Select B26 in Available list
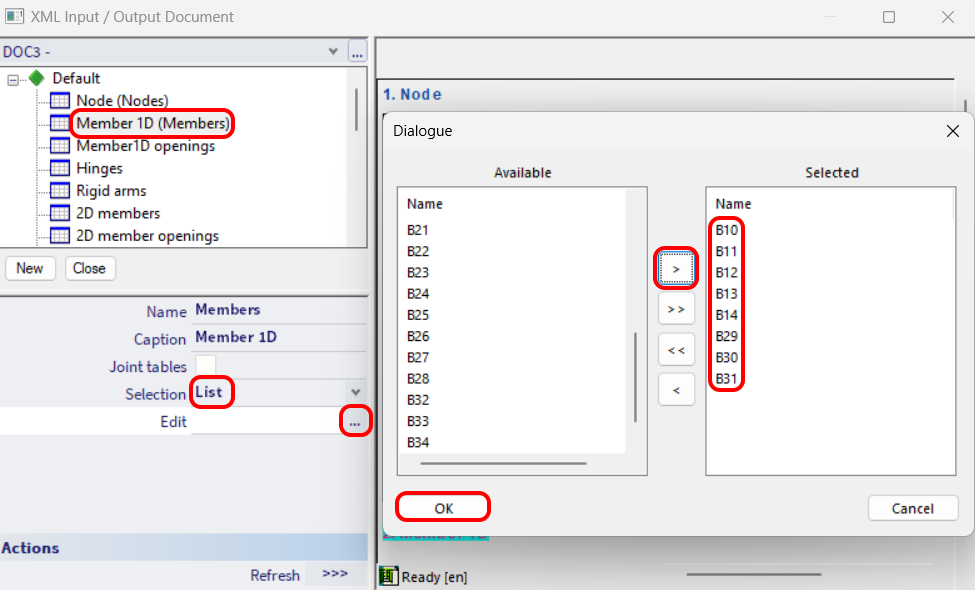The height and width of the screenshot is (590, 975). (x=418, y=336)
